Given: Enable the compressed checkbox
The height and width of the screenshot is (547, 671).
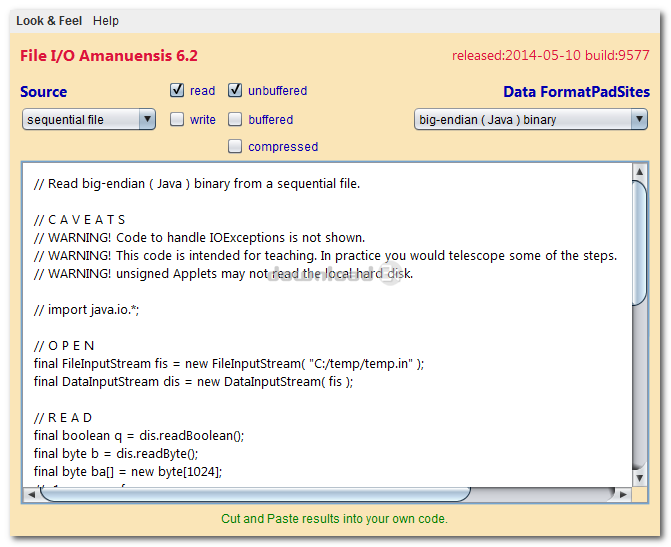Looking at the screenshot, I should tap(235, 146).
